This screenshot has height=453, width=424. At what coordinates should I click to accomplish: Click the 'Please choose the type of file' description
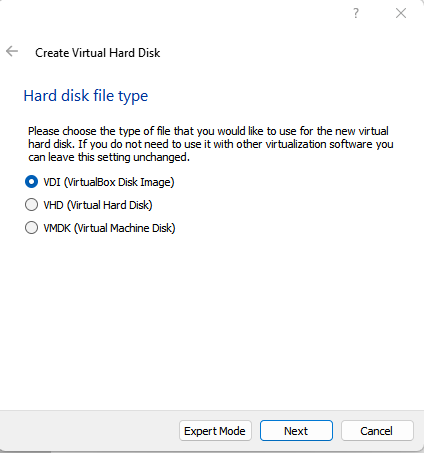tap(211, 144)
